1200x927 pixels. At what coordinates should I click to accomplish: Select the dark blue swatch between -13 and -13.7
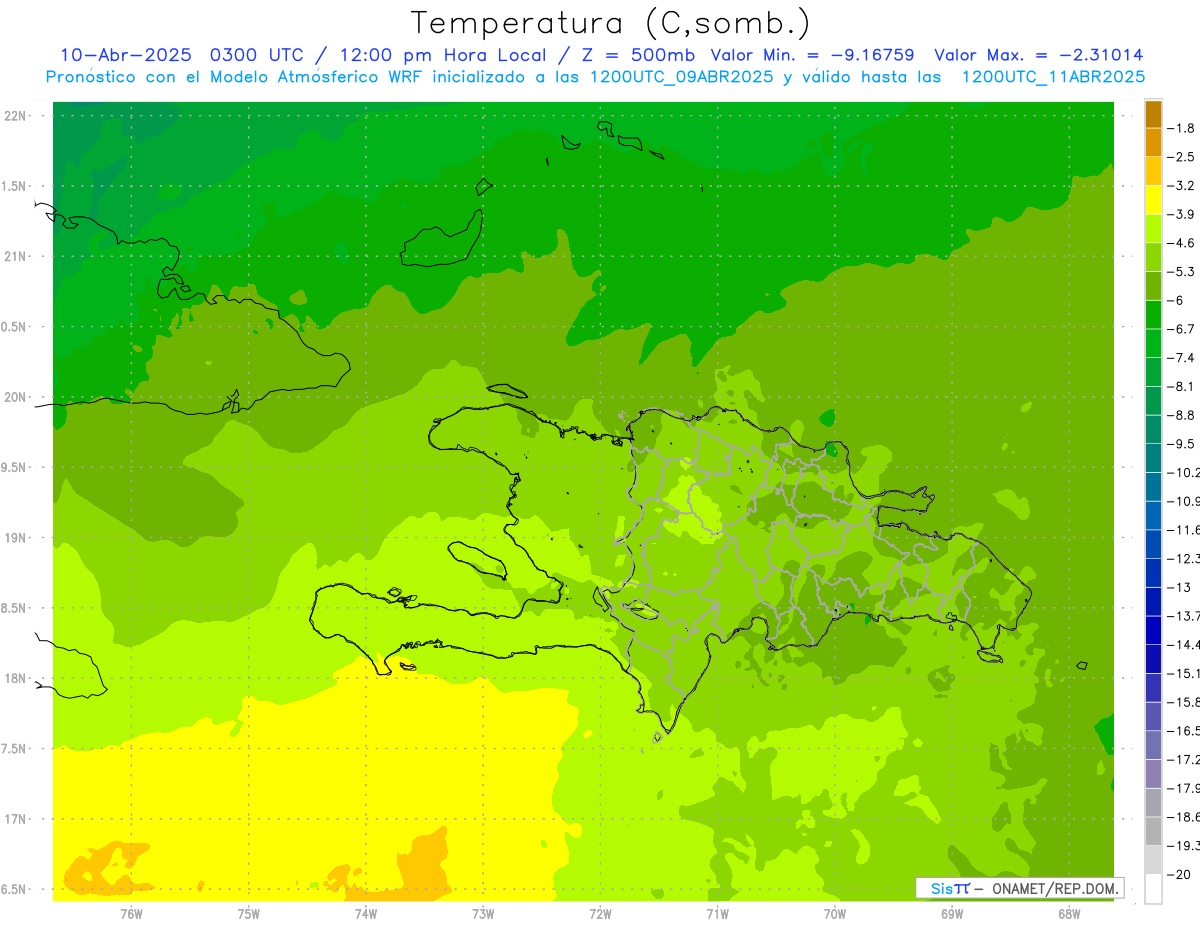click(1153, 602)
